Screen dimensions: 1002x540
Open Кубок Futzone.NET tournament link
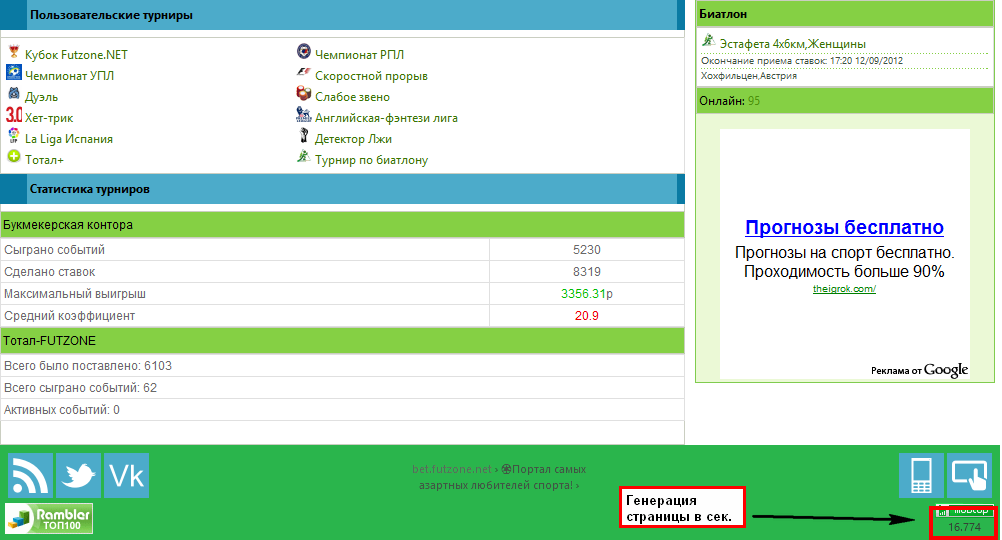tap(76, 55)
